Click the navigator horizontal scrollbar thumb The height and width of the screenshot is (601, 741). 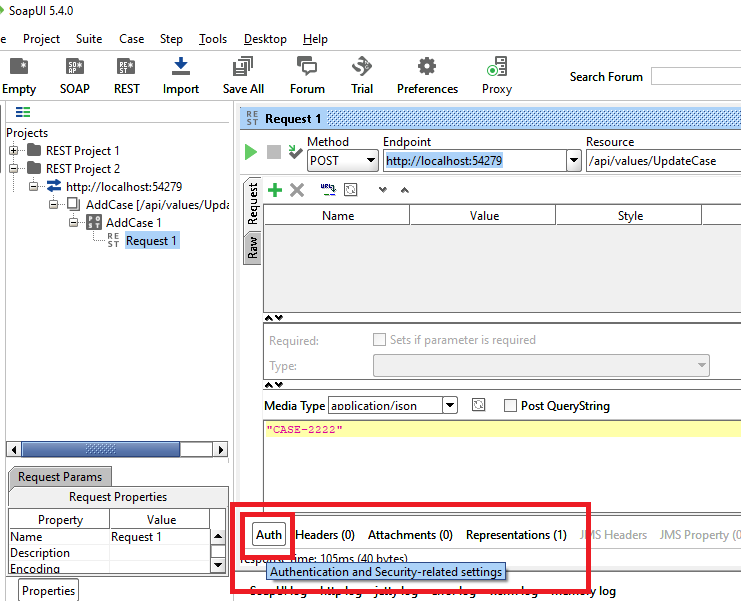[101, 449]
